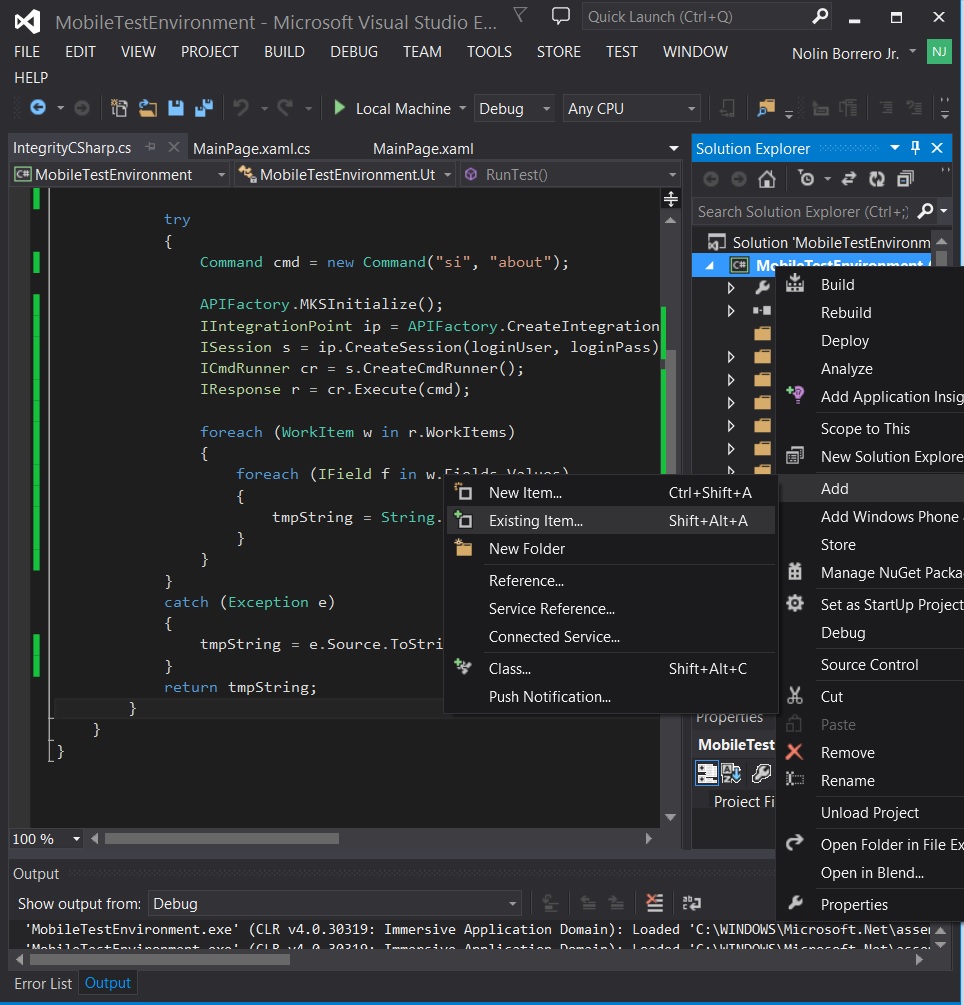This screenshot has height=1005, width=964.
Task: Click the editor split handle icon
Action: tap(671, 199)
